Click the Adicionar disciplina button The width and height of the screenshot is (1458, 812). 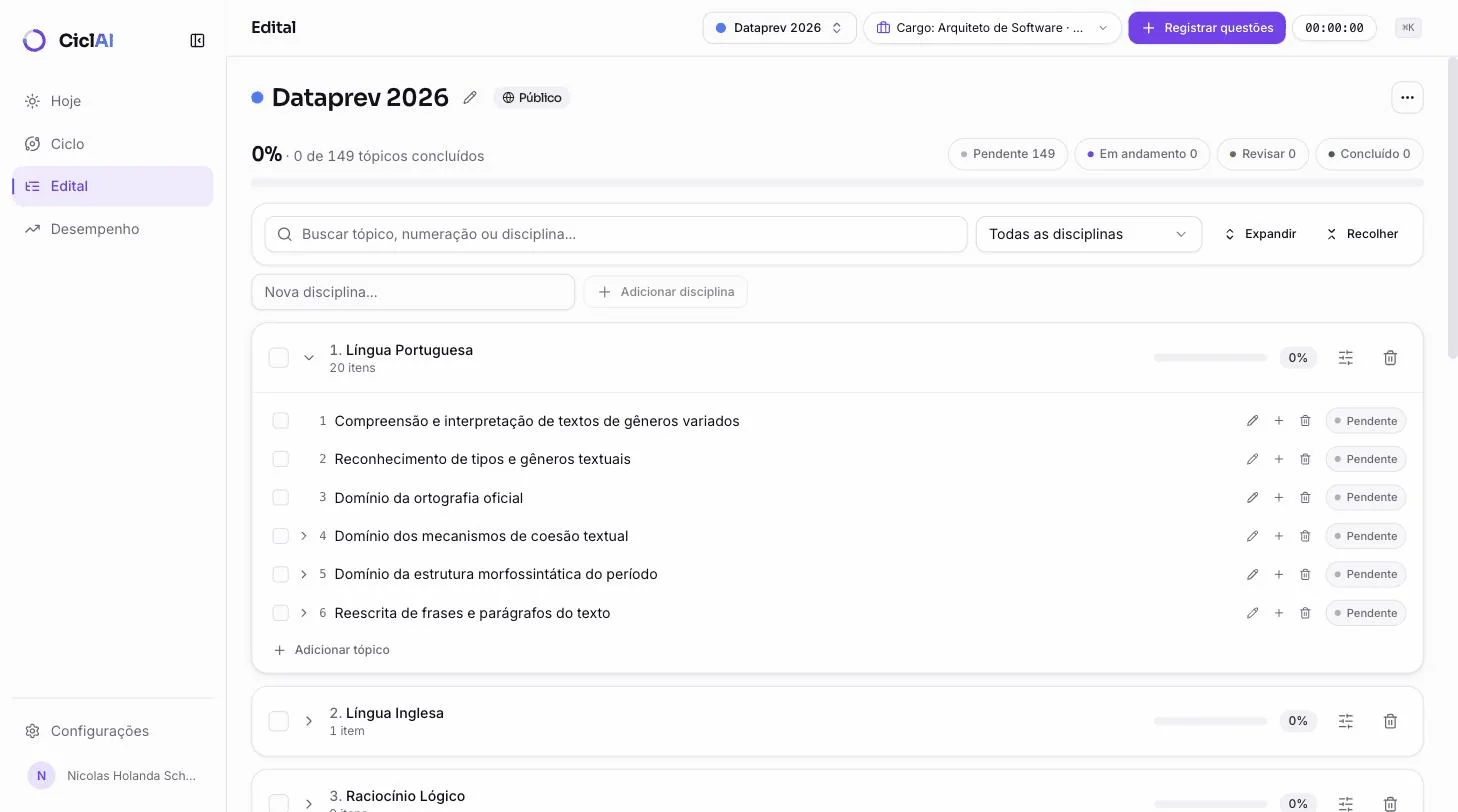tap(666, 292)
